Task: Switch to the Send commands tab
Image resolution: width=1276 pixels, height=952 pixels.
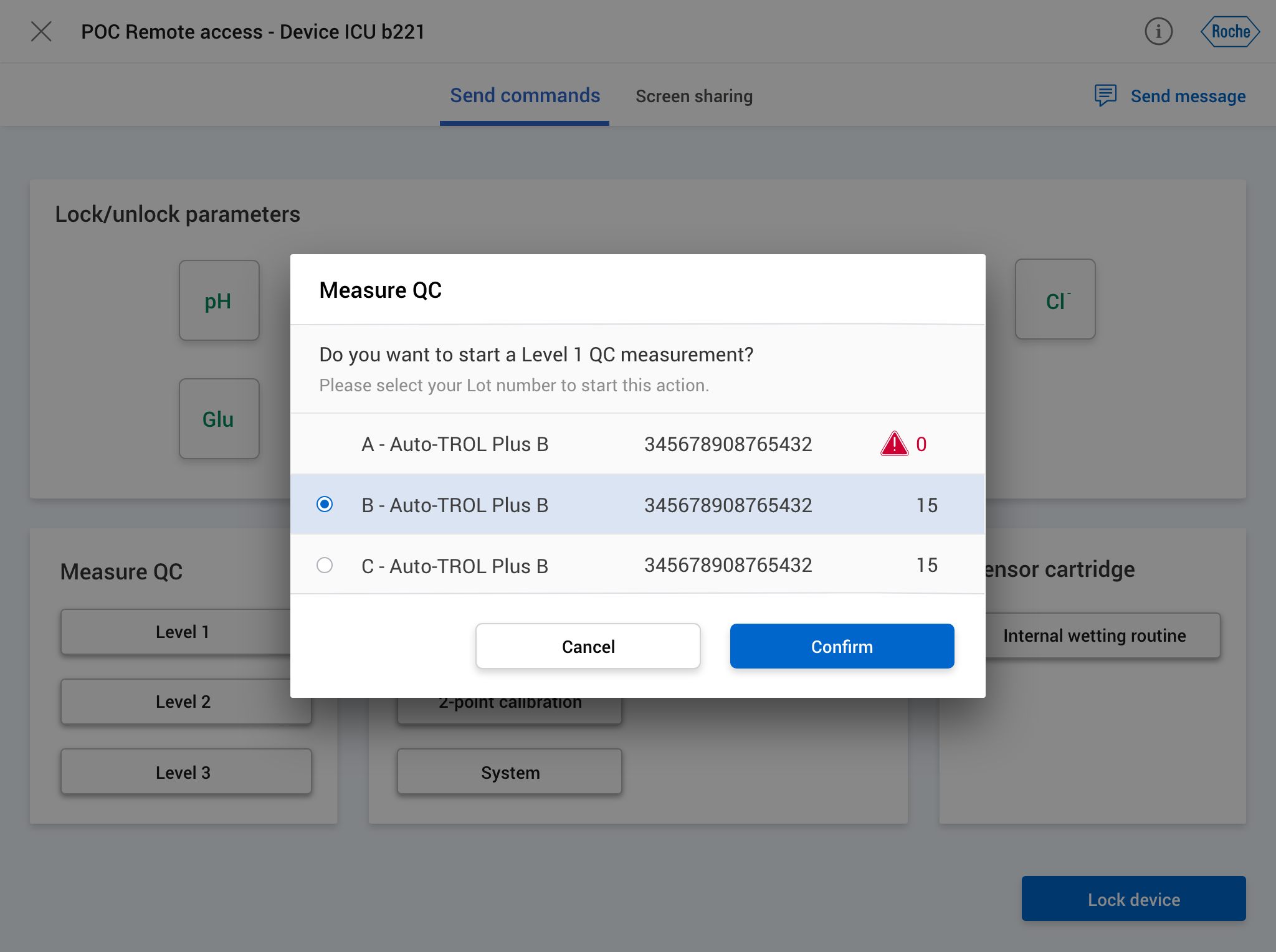Action: 525,96
